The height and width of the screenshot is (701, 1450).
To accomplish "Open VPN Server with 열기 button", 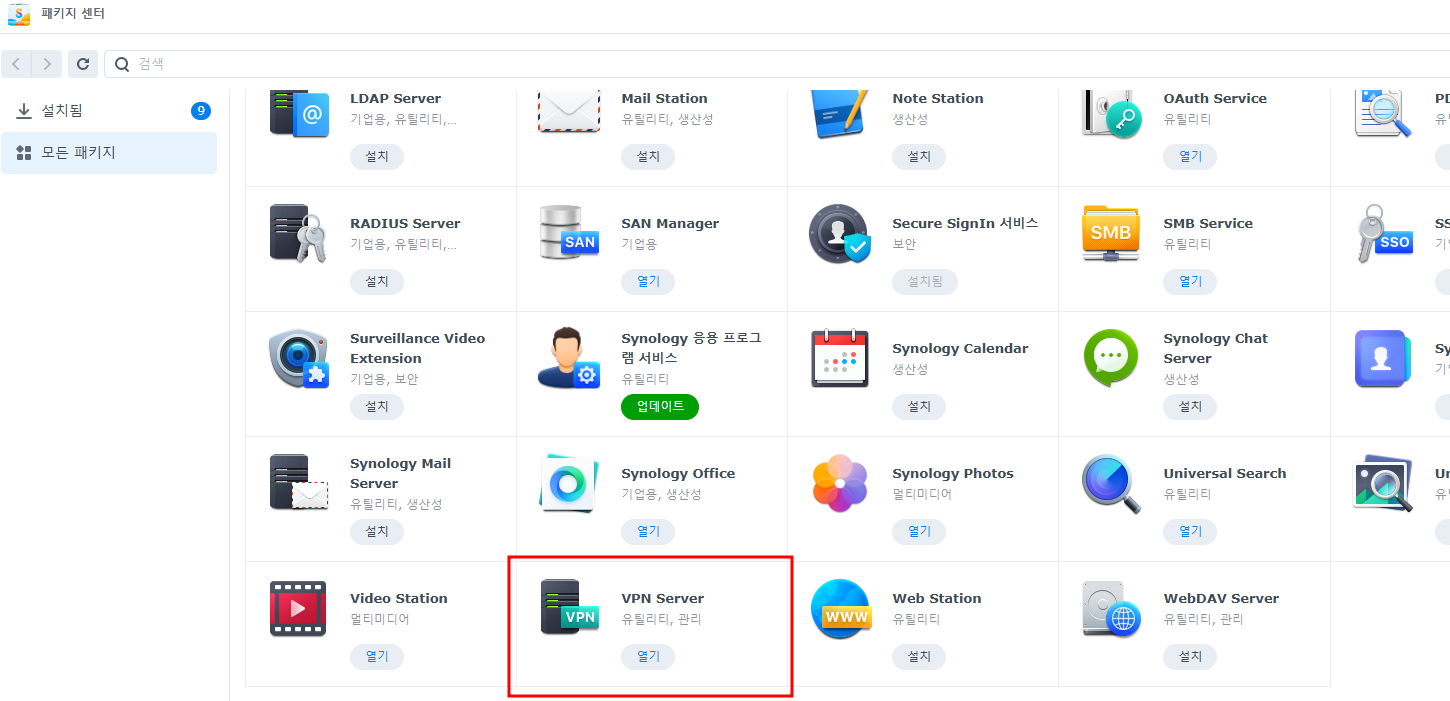I will 648,657.
